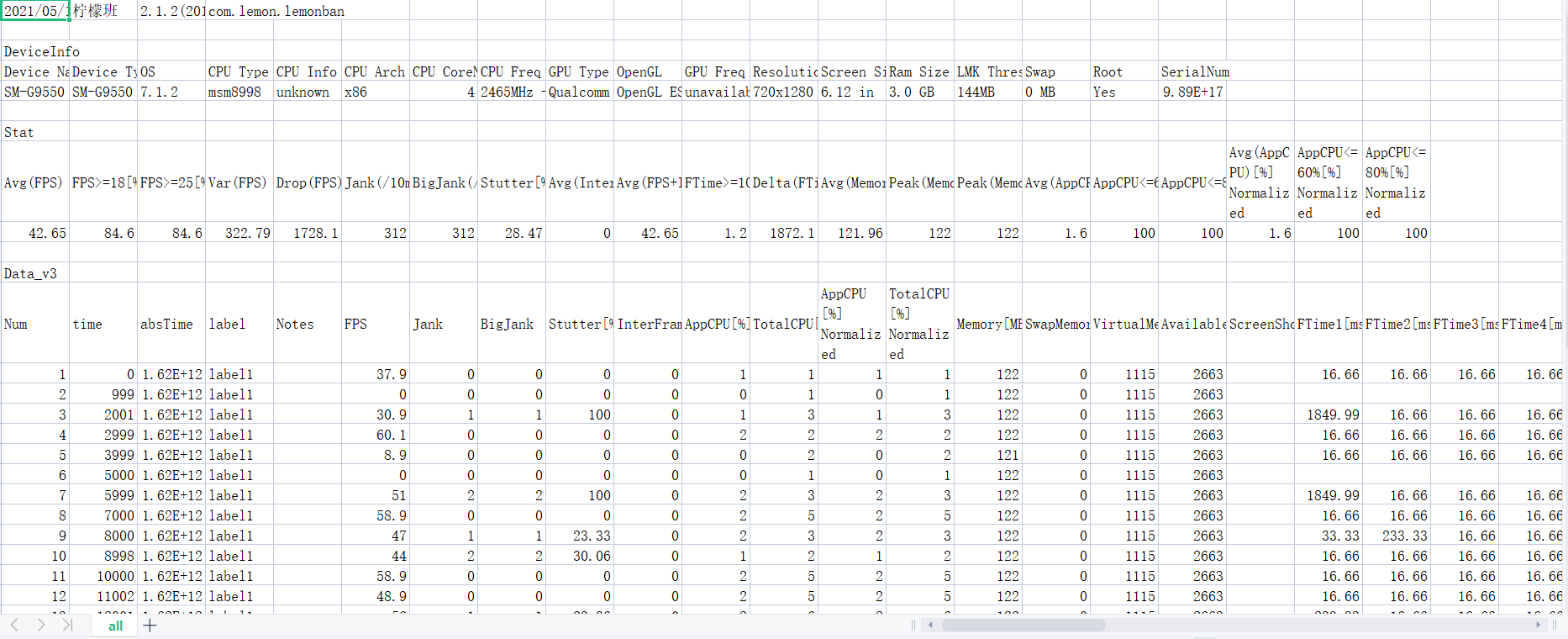Select the 144MB LMK Threshold value cell
This screenshot has width=1568, height=639.
pos(987,92)
